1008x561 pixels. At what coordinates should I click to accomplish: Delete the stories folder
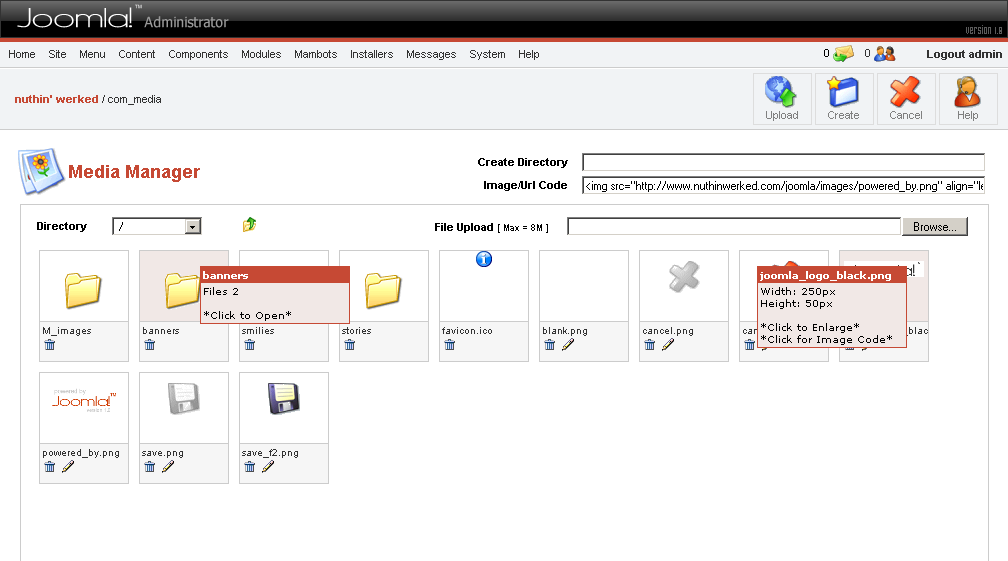[x=350, y=345]
